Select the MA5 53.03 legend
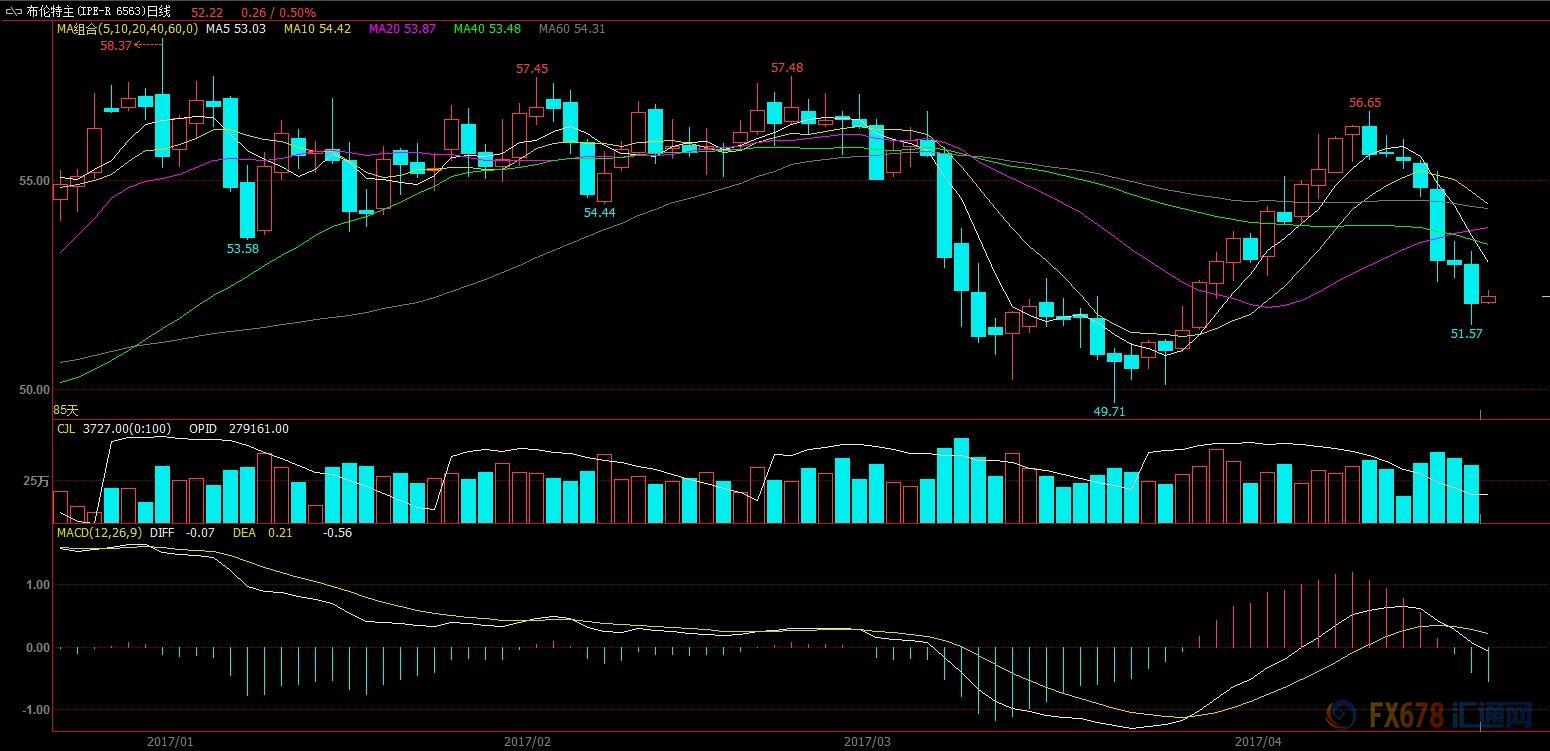1550x751 pixels. tap(236, 29)
